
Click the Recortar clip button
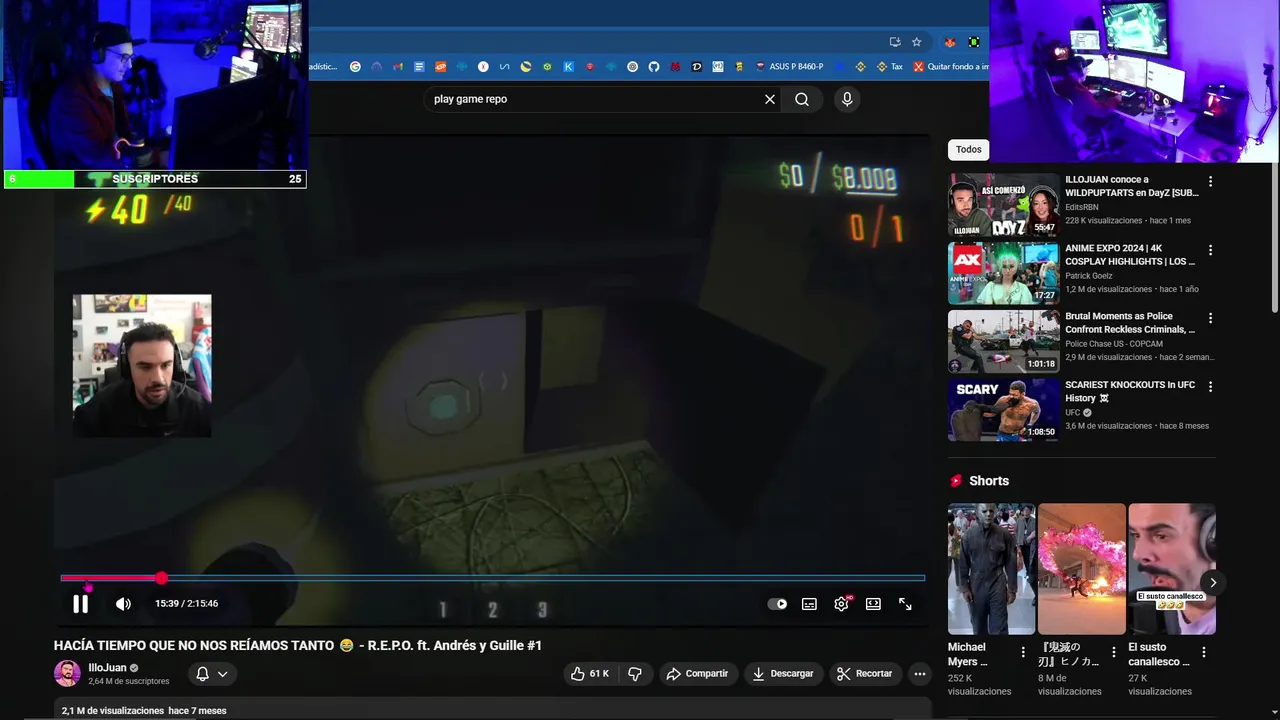pyautogui.click(x=865, y=674)
